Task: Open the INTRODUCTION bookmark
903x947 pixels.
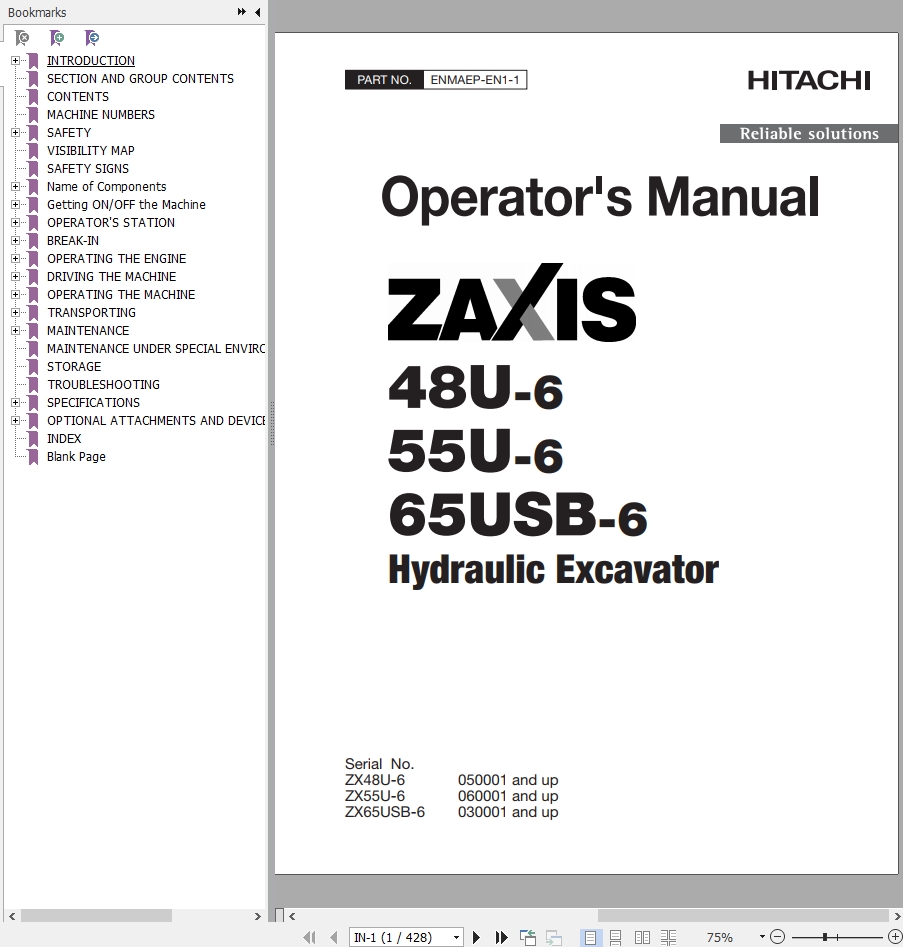Action: (91, 60)
